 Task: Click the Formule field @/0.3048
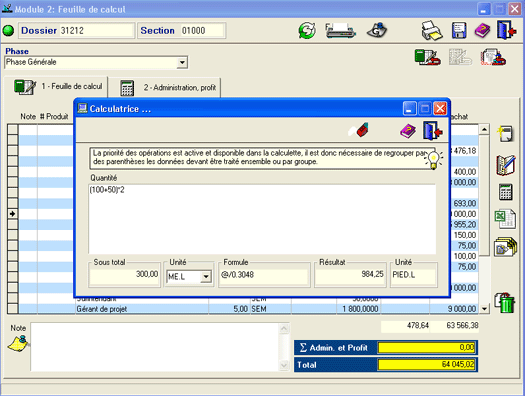[264, 275]
